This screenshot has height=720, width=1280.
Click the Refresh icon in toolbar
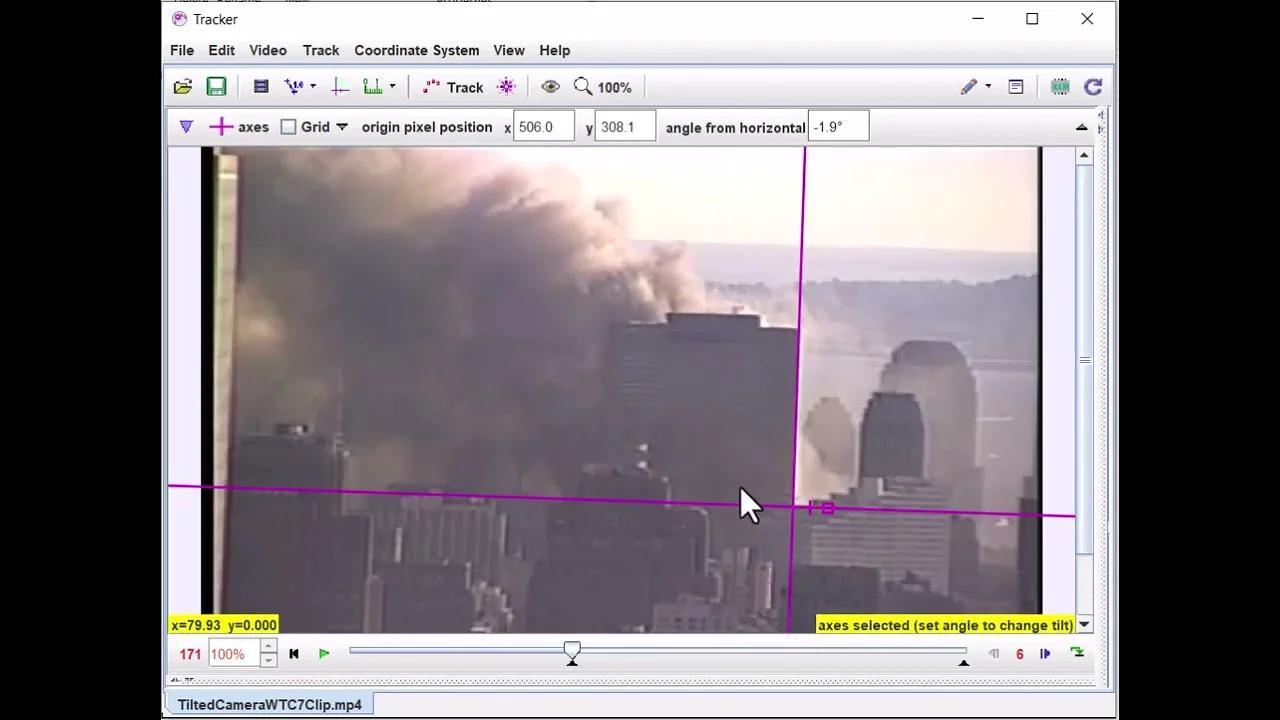click(1093, 87)
